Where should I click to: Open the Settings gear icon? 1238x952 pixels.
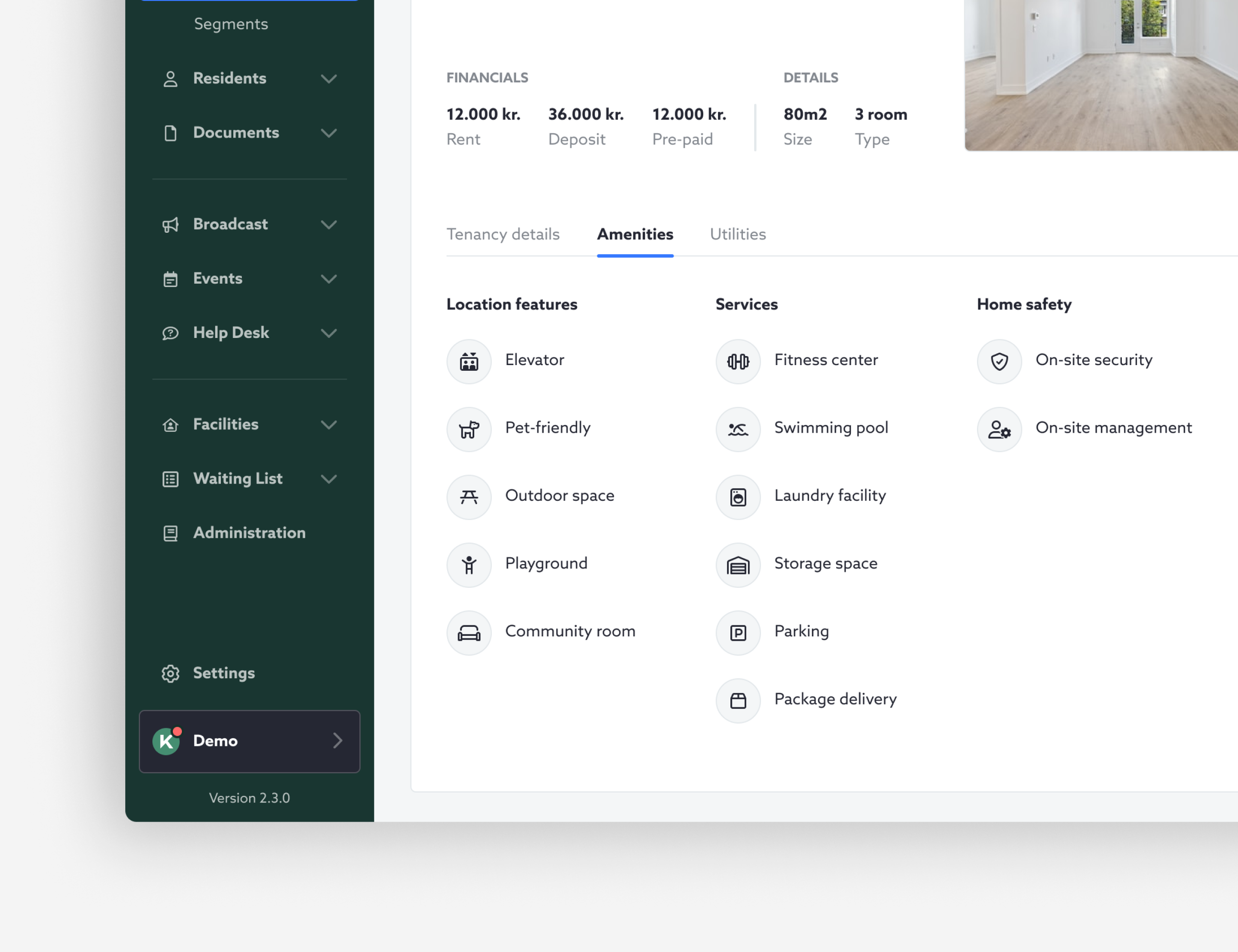click(170, 674)
